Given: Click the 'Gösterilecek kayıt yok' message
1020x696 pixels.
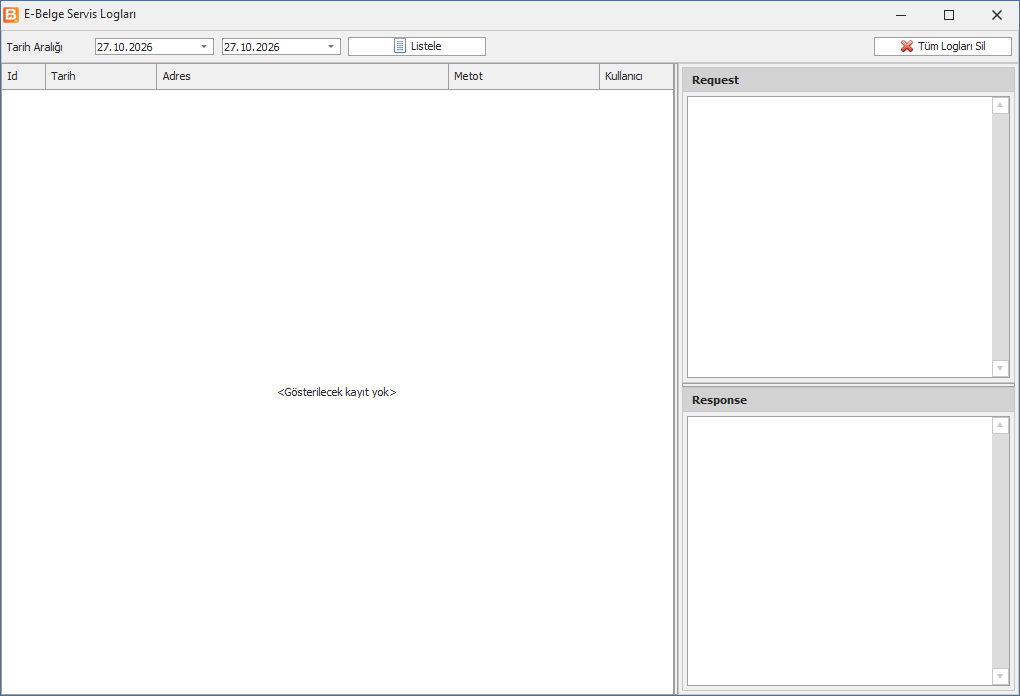Looking at the screenshot, I should 337,392.
